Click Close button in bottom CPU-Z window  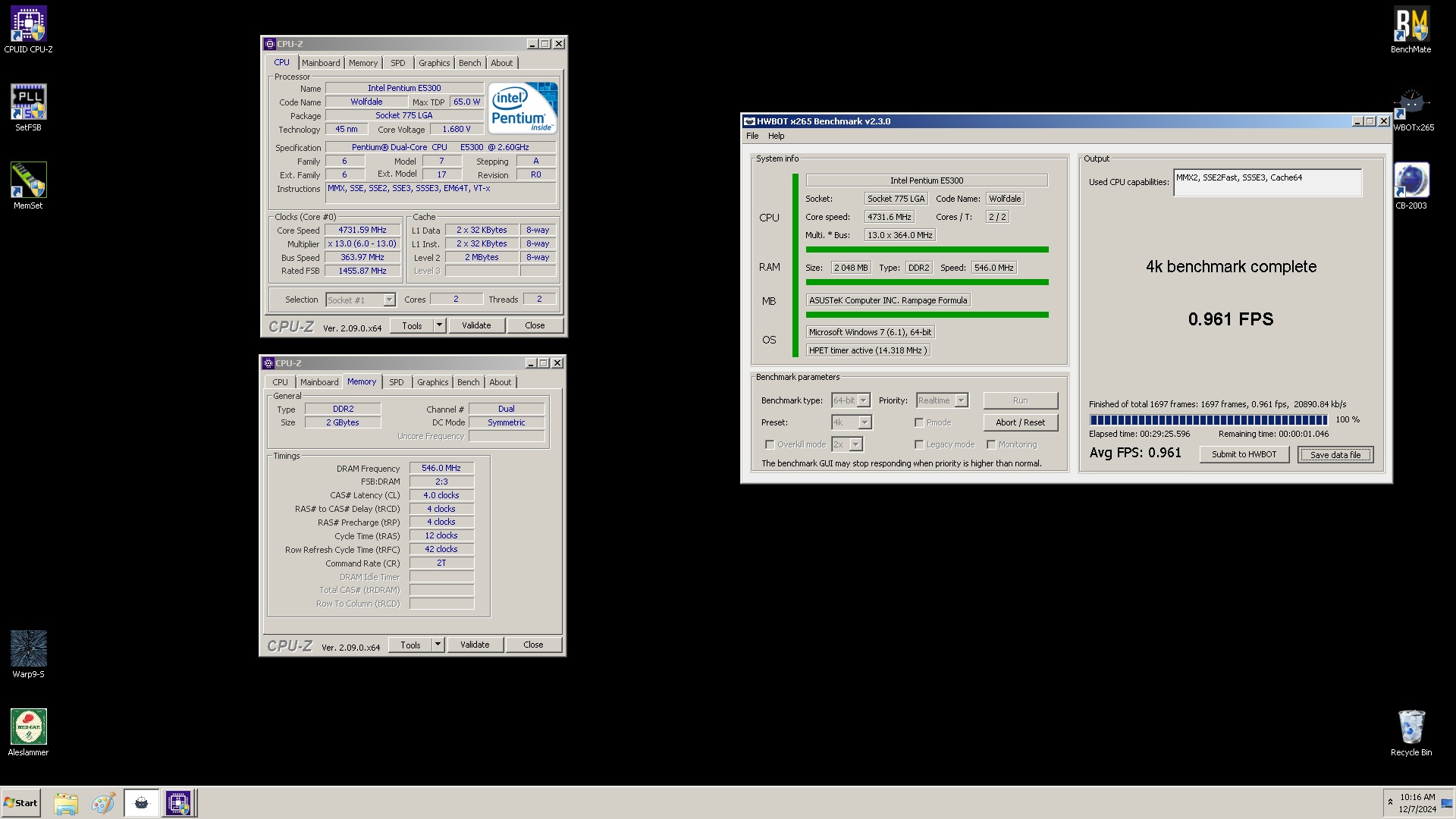click(x=533, y=645)
